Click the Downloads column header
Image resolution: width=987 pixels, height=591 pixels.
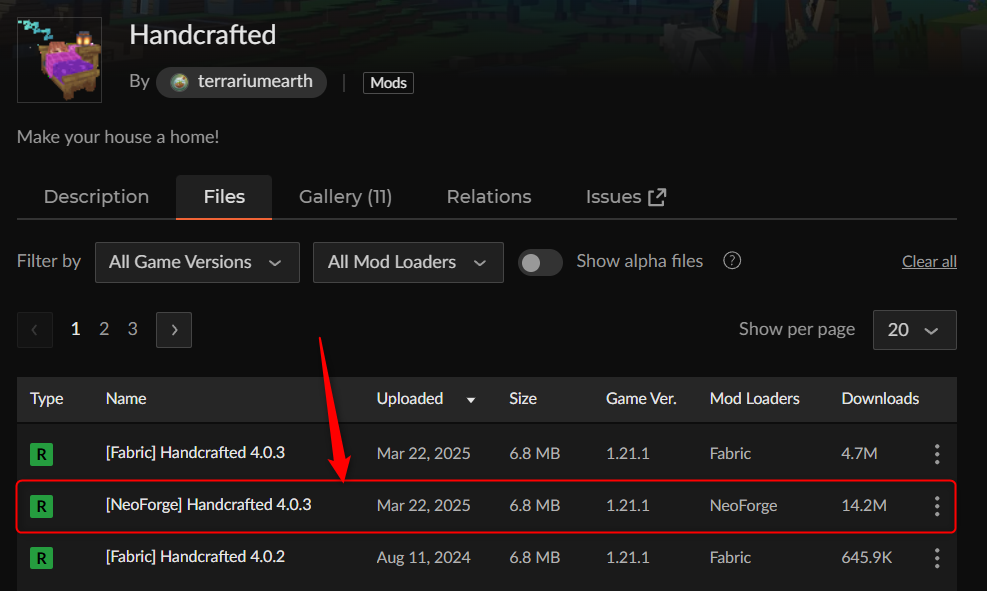point(880,399)
